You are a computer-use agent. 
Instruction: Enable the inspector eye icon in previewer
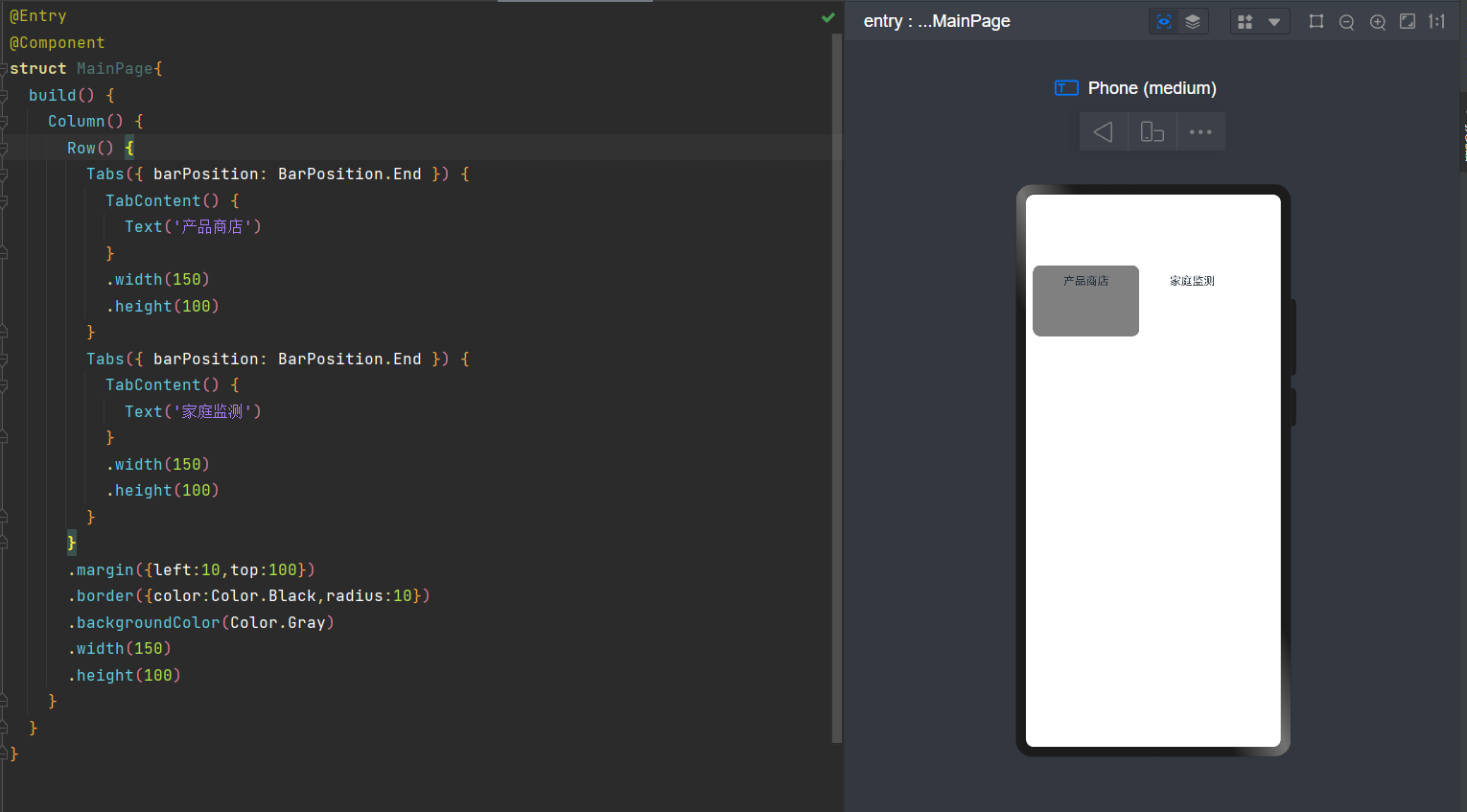1164,22
